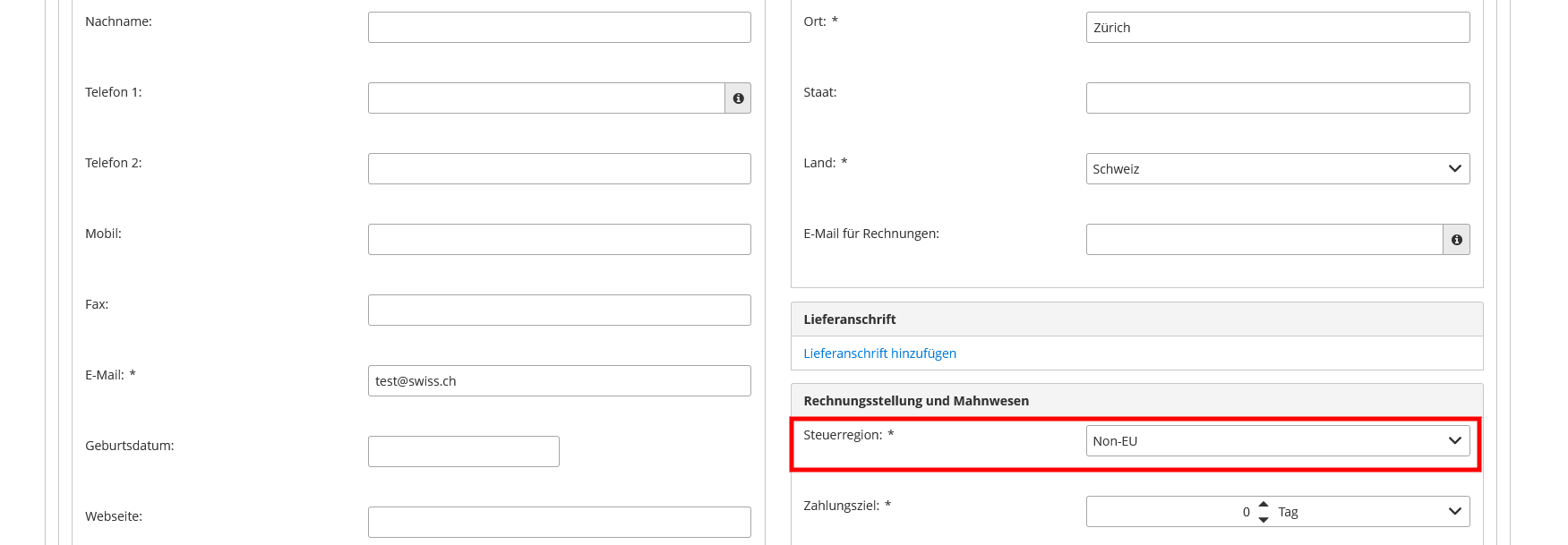The height and width of the screenshot is (545, 1568).
Task: Click the E-Mail field containing test@swiss.ch
Action: (559, 381)
